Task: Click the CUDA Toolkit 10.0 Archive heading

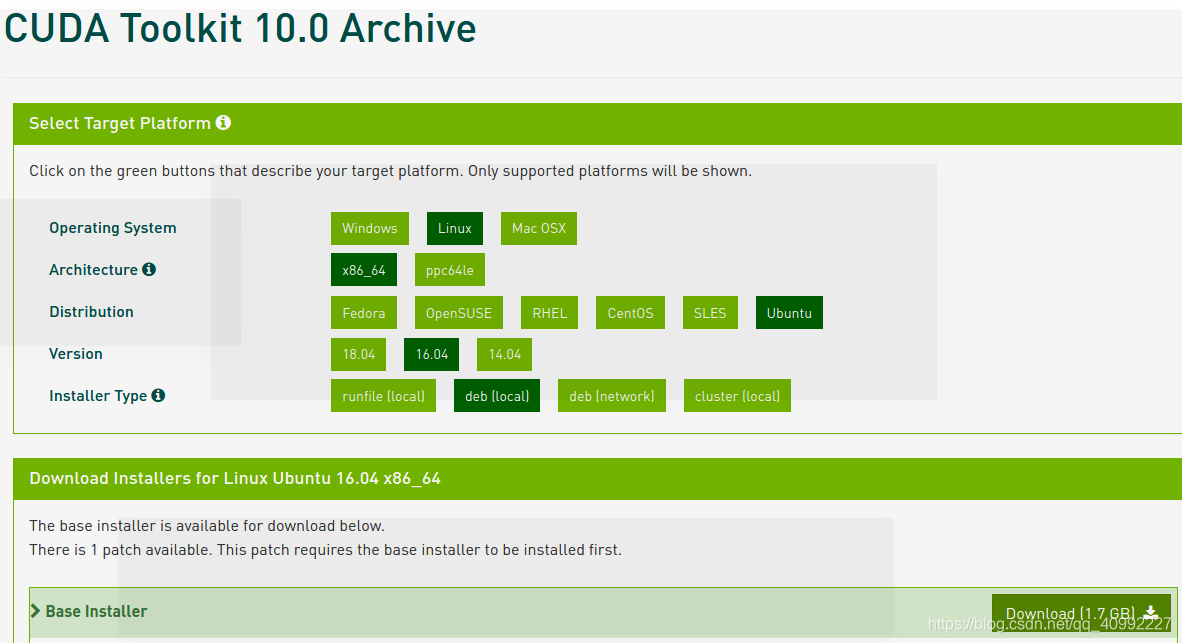Action: (240, 29)
